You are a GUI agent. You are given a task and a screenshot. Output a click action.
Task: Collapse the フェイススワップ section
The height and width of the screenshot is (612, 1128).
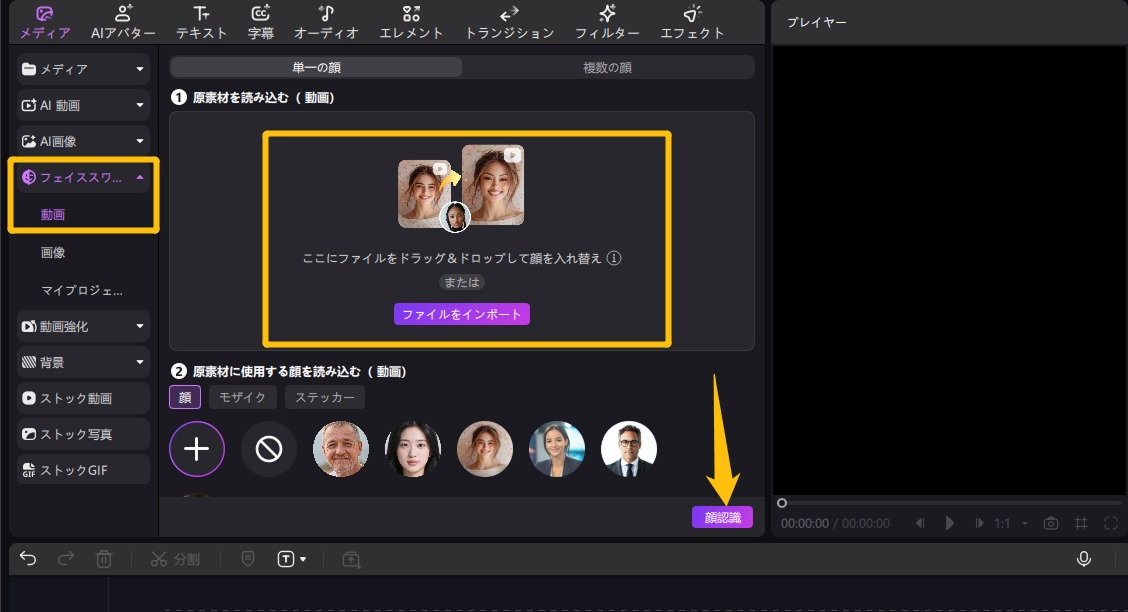pos(142,177)
